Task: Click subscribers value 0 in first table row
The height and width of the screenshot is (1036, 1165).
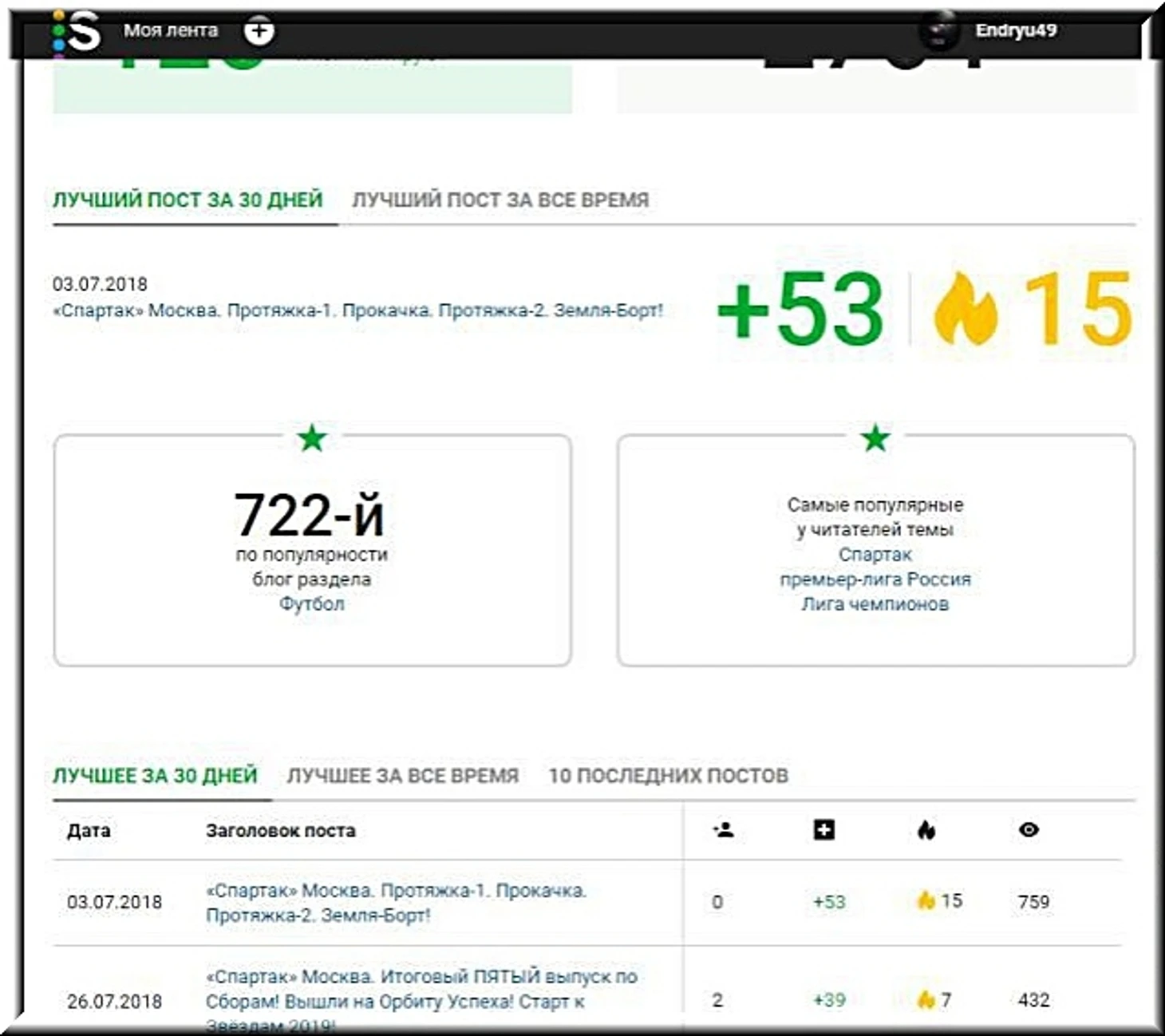Action: click(717, 902)
